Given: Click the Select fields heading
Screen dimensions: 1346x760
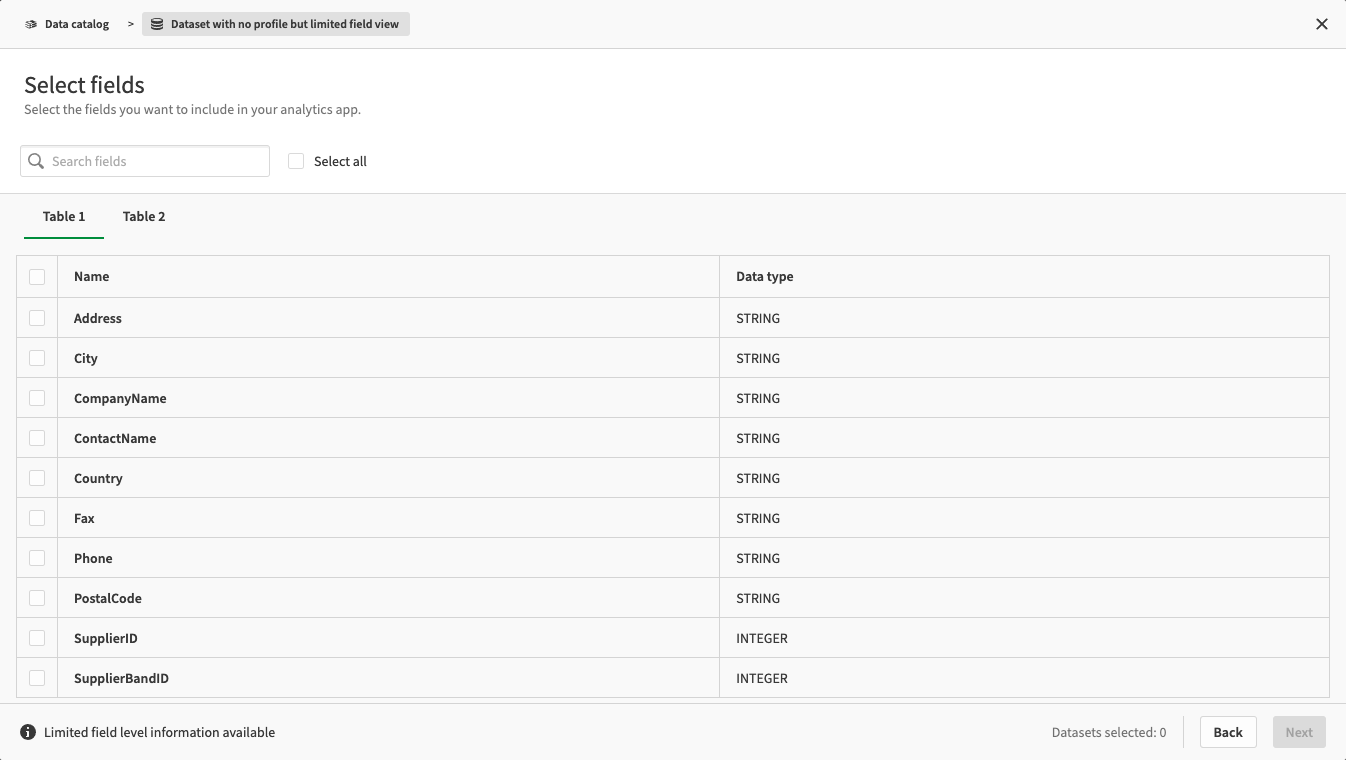Looking at the screenshot, I should click(x=84, y=85).
